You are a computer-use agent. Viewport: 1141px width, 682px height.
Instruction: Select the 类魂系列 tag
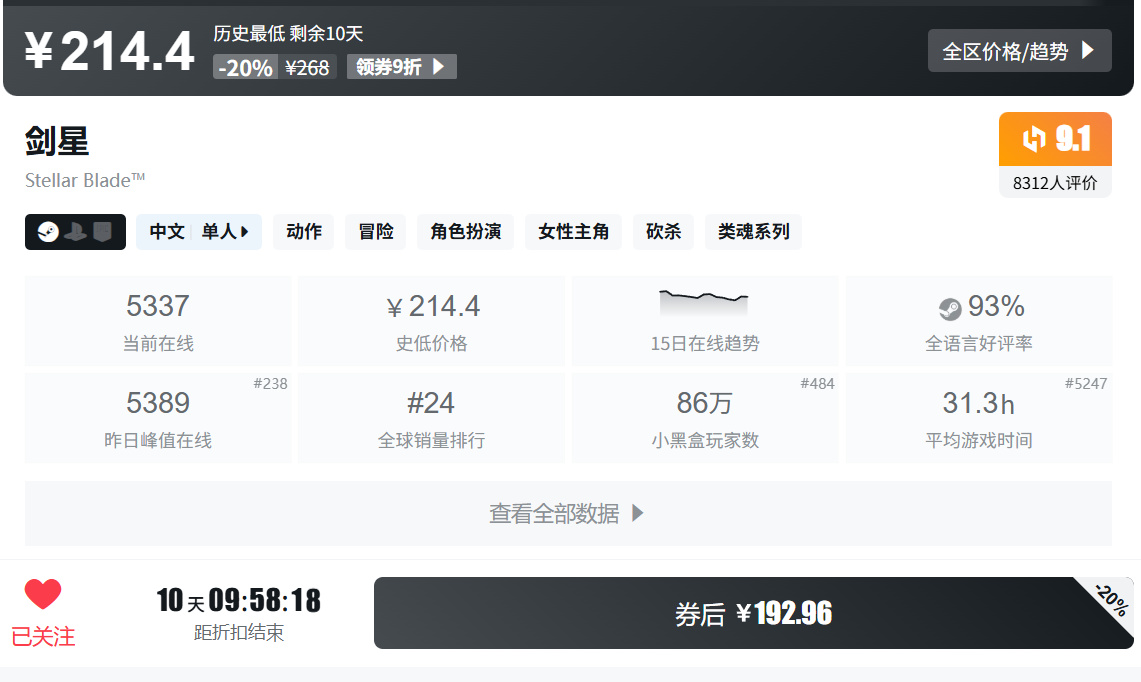point(753,231)
